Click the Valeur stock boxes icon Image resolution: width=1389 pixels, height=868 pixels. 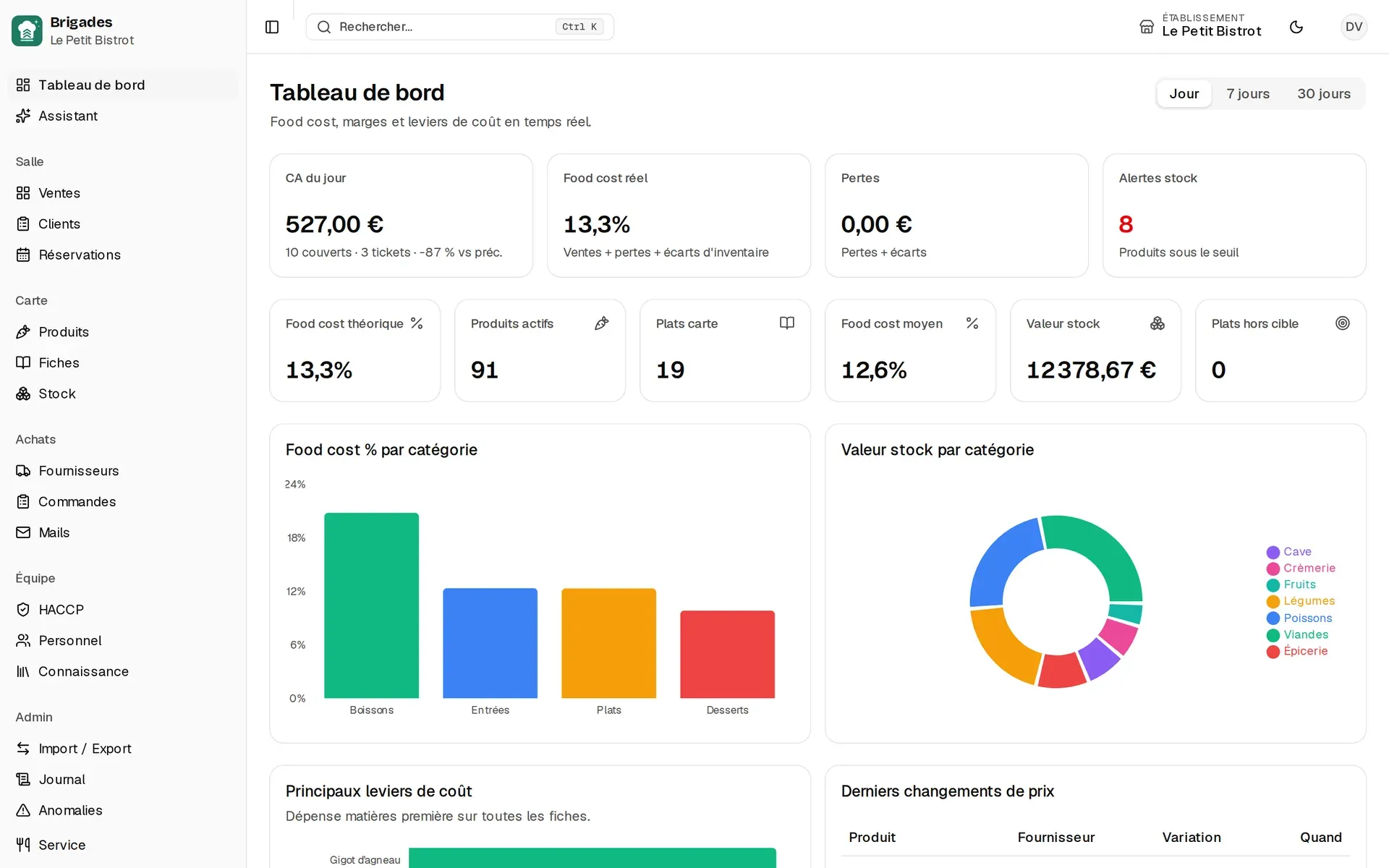pyautogui.click(x=1157, y=323)
